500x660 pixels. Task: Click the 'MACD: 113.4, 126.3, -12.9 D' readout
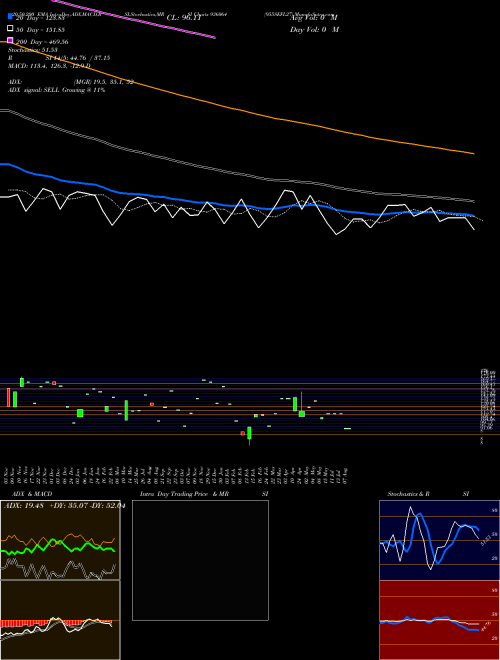point(49,66)
